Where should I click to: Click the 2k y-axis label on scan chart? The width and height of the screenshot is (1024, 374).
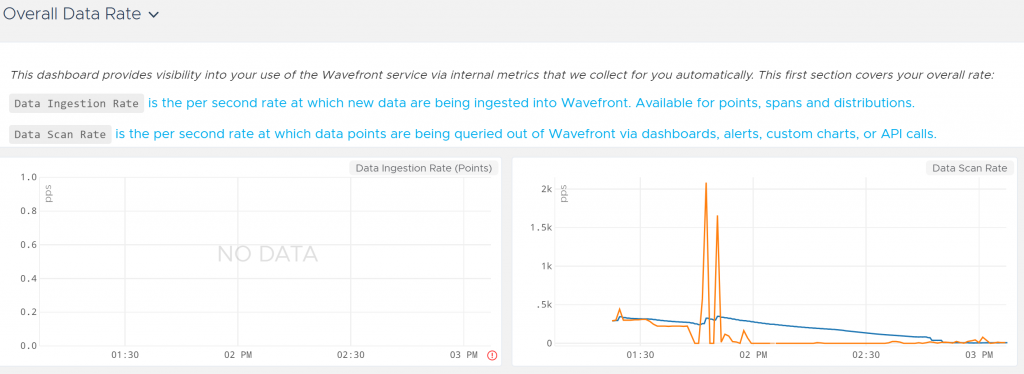tap(546, 189)
